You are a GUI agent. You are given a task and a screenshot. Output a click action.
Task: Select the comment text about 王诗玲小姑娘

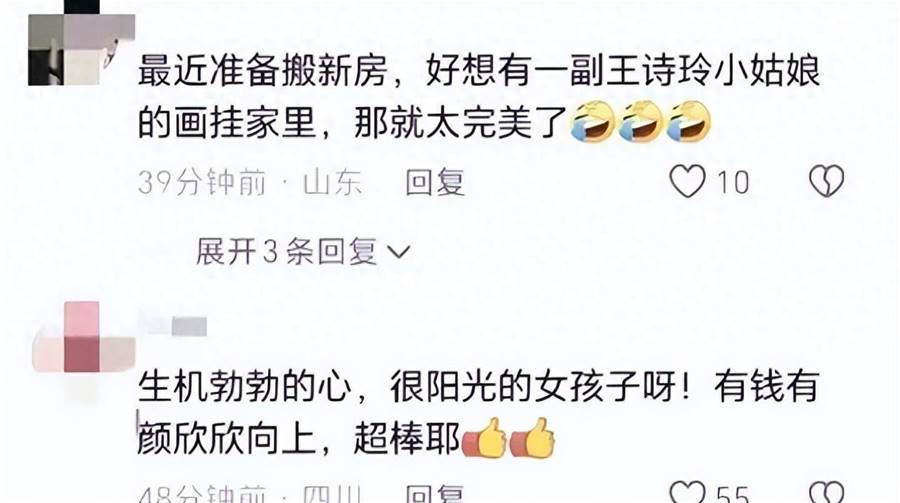(x=479, y=96)
